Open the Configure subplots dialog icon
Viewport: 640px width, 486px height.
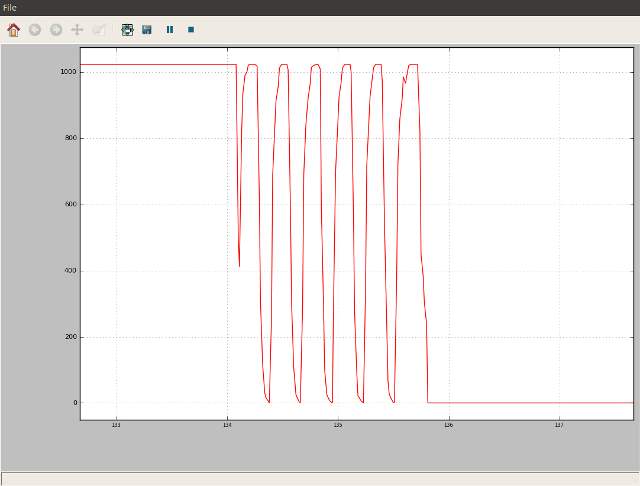tap(127, 30)
